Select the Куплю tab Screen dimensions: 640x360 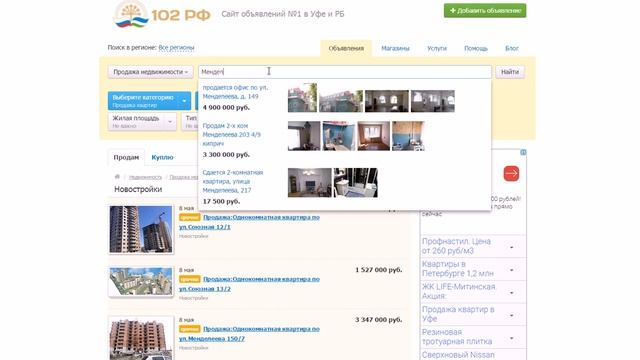coord(162,158)
